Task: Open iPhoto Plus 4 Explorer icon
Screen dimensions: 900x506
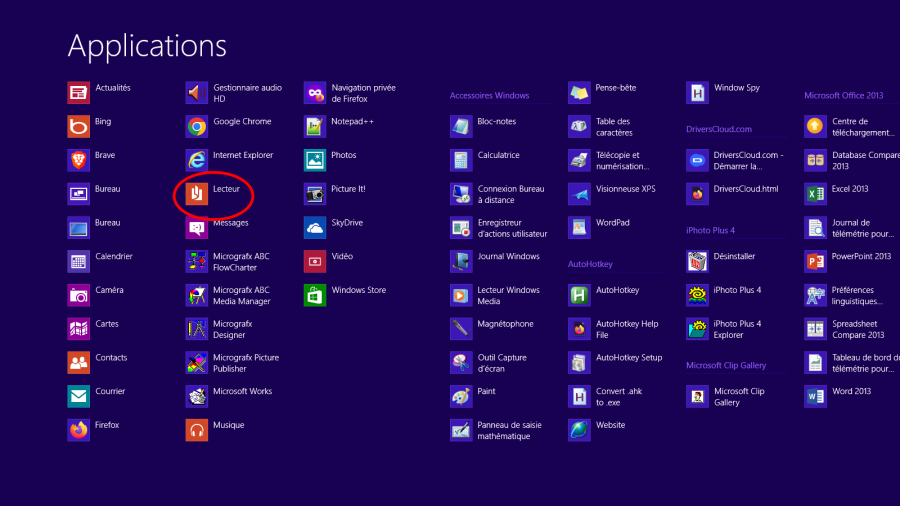Action: tap(698, 329)
